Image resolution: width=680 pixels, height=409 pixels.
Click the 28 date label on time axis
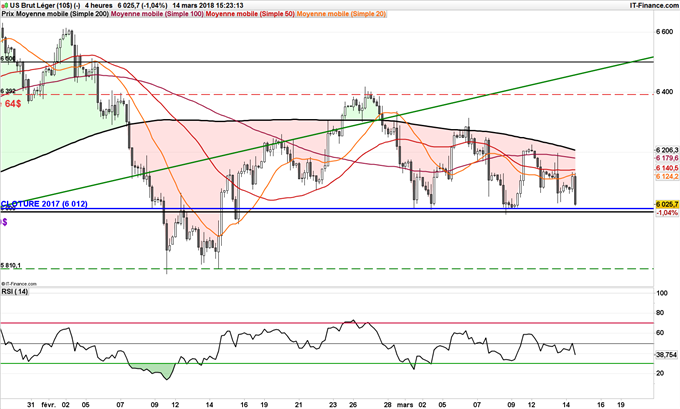[388, 405]
